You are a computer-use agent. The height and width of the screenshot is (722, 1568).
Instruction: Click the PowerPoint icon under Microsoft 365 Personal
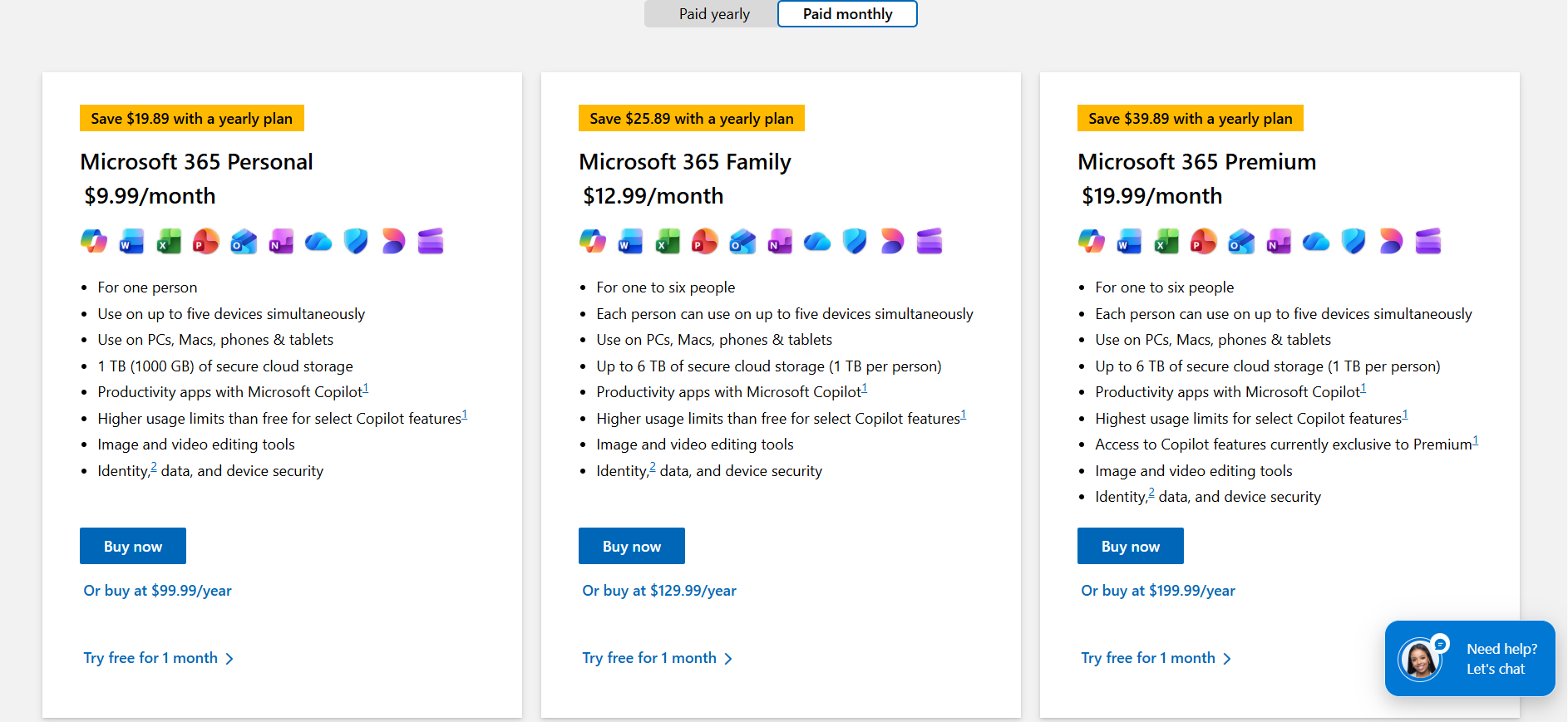click(206, 242)
